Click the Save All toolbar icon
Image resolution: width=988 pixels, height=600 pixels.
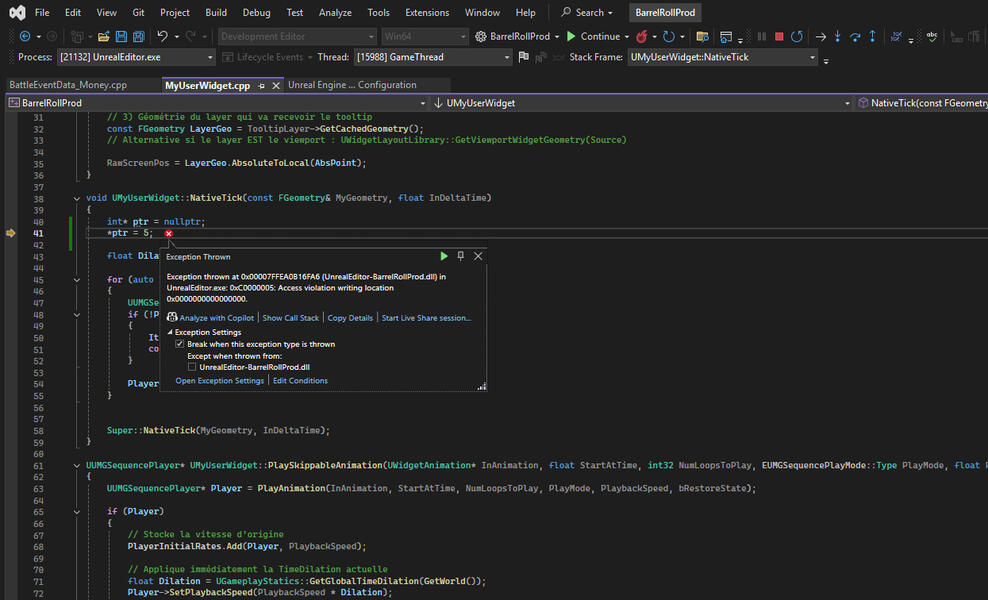pos(137,36)
